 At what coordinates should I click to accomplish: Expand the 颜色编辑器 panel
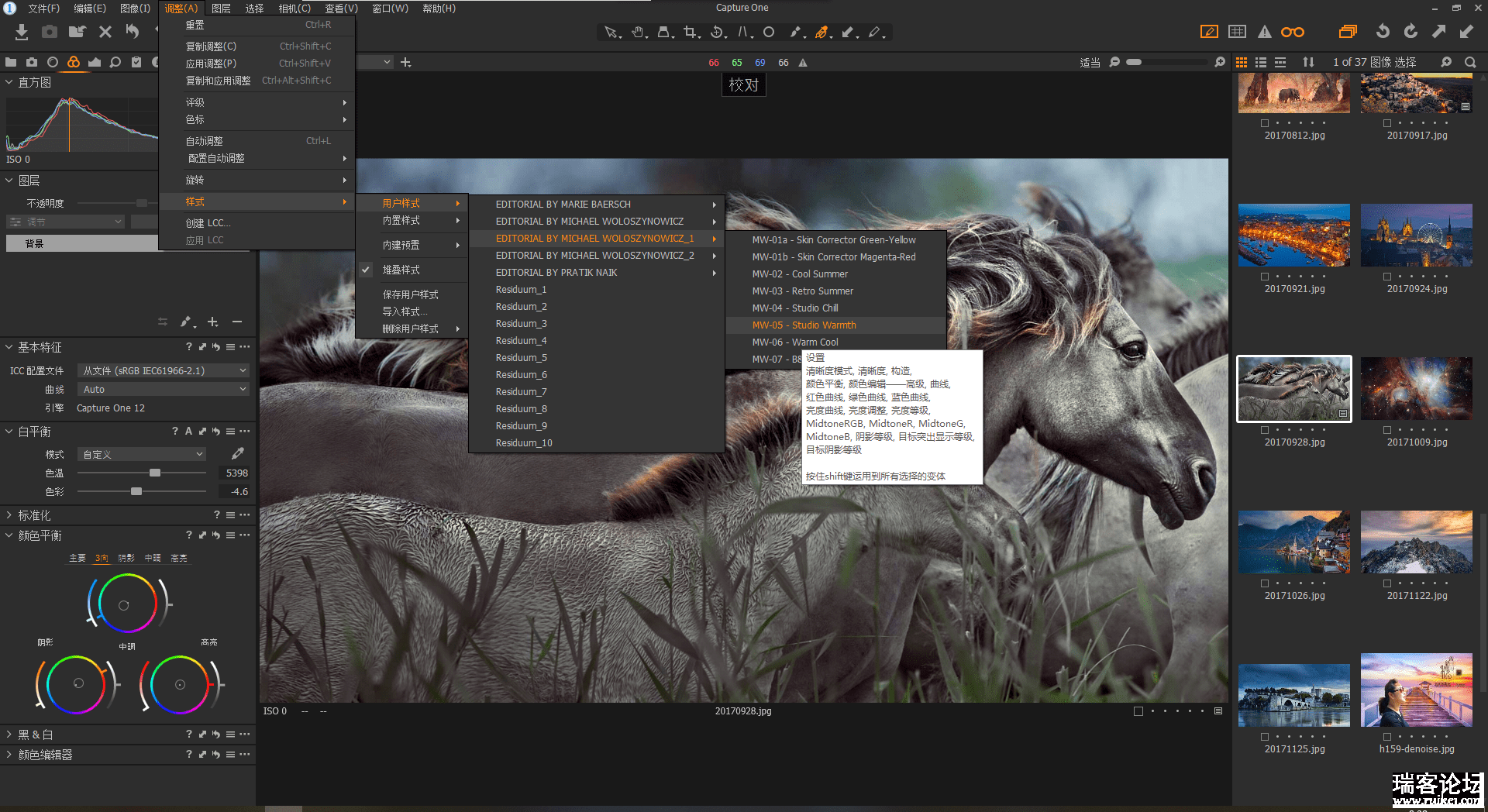pos(9,754)
